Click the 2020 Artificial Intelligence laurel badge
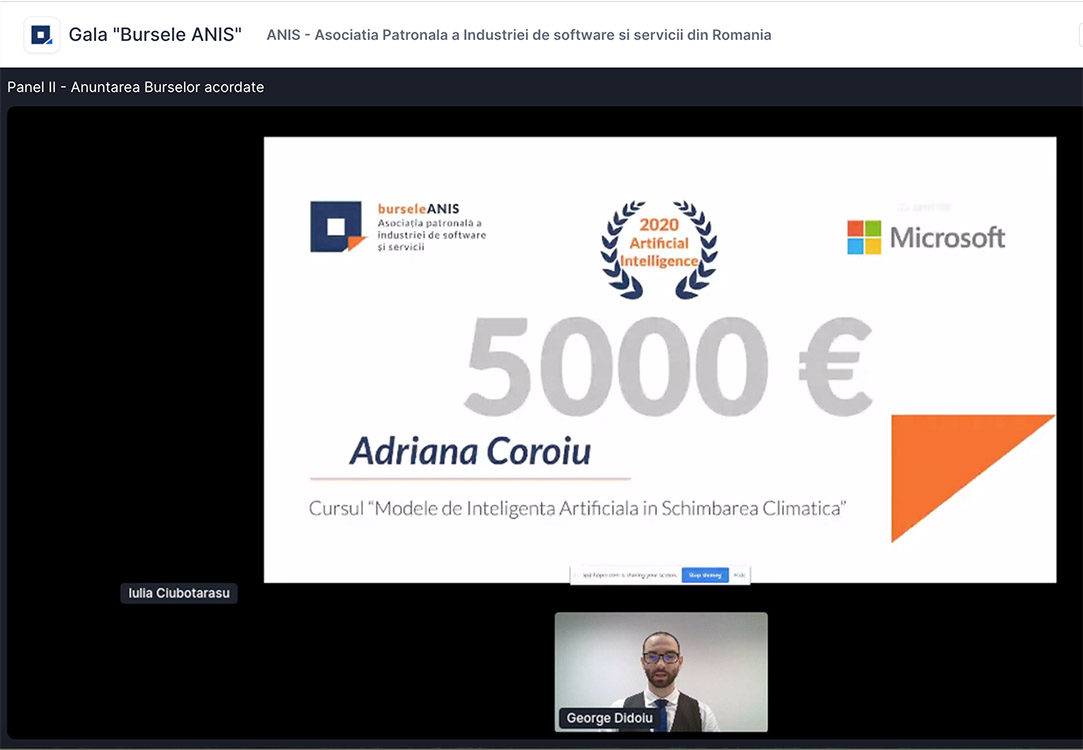This screenshot has height=750, width=1083. pyautogui.click(x=659, y=250)
